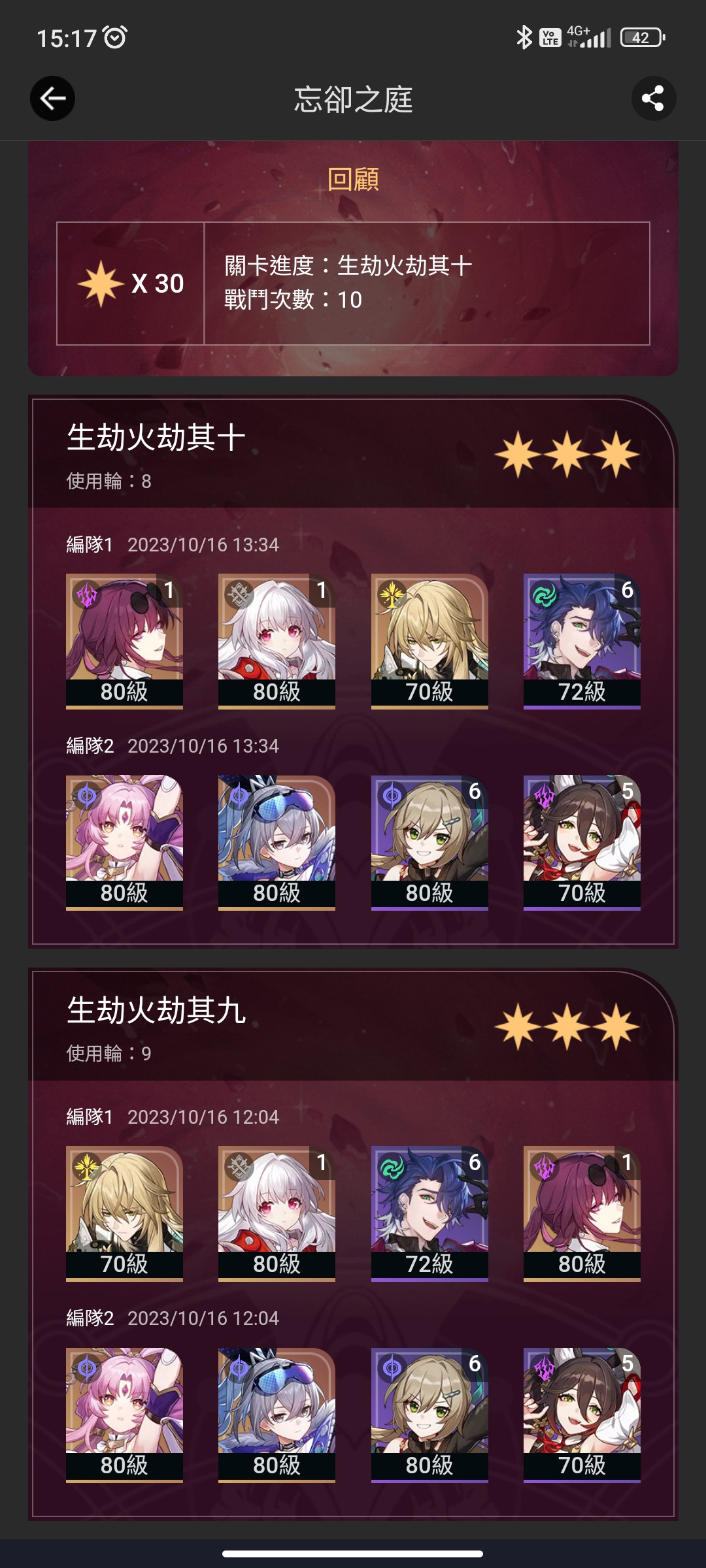Select the white-haired 80級 character in 其十 編隊1
Image resolution: width=706 pixels, height=1568 pixels.
click(277, 641)
